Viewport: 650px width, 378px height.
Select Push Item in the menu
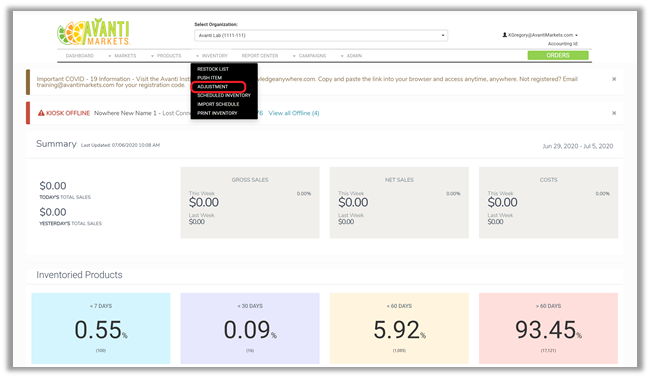209,78
